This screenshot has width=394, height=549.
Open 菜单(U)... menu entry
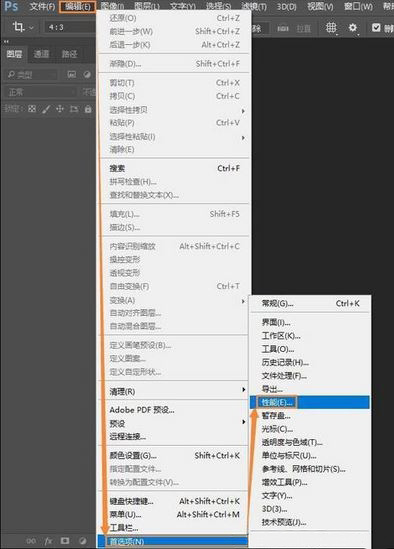174,514
